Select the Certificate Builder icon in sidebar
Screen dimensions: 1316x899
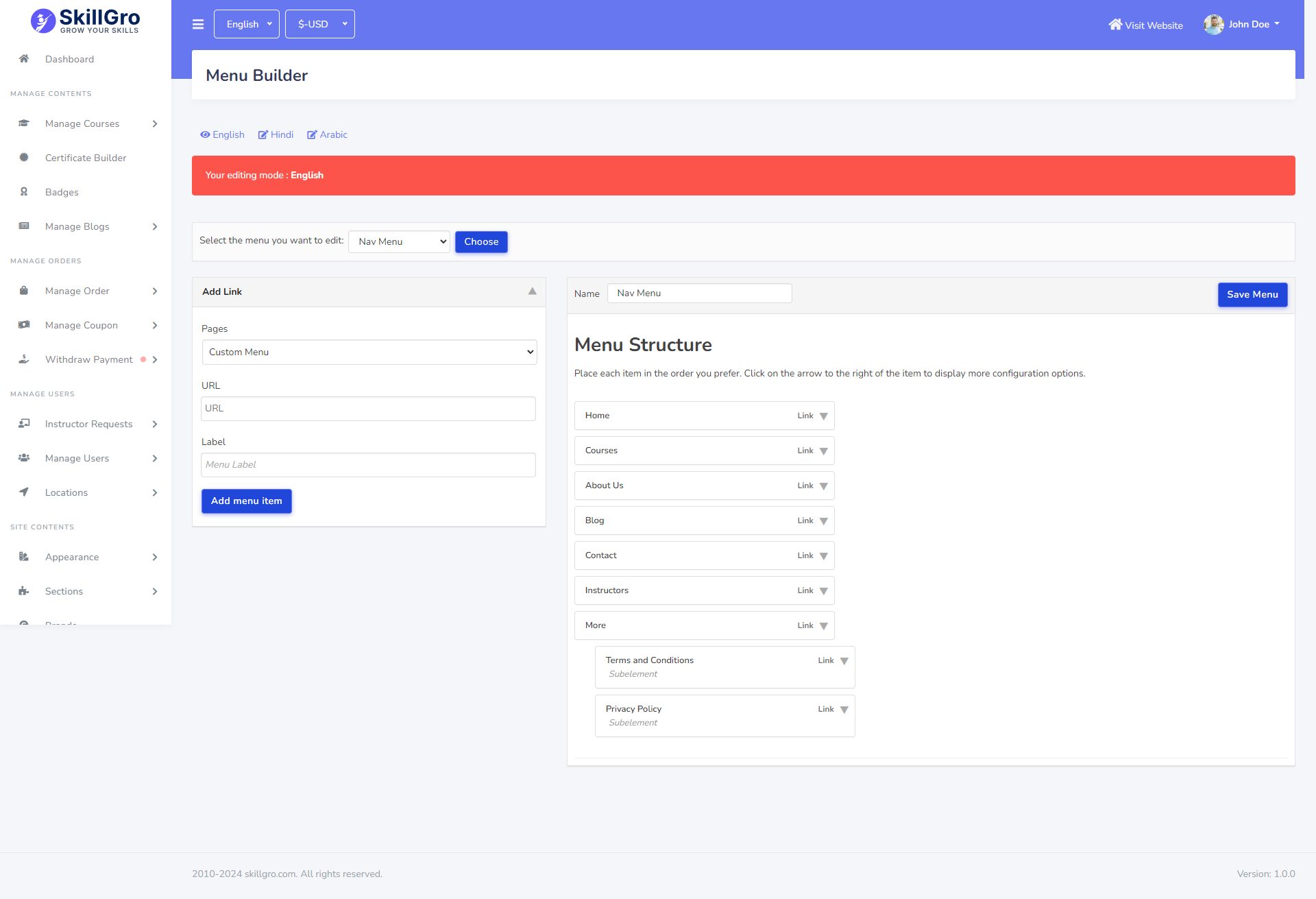24,158
